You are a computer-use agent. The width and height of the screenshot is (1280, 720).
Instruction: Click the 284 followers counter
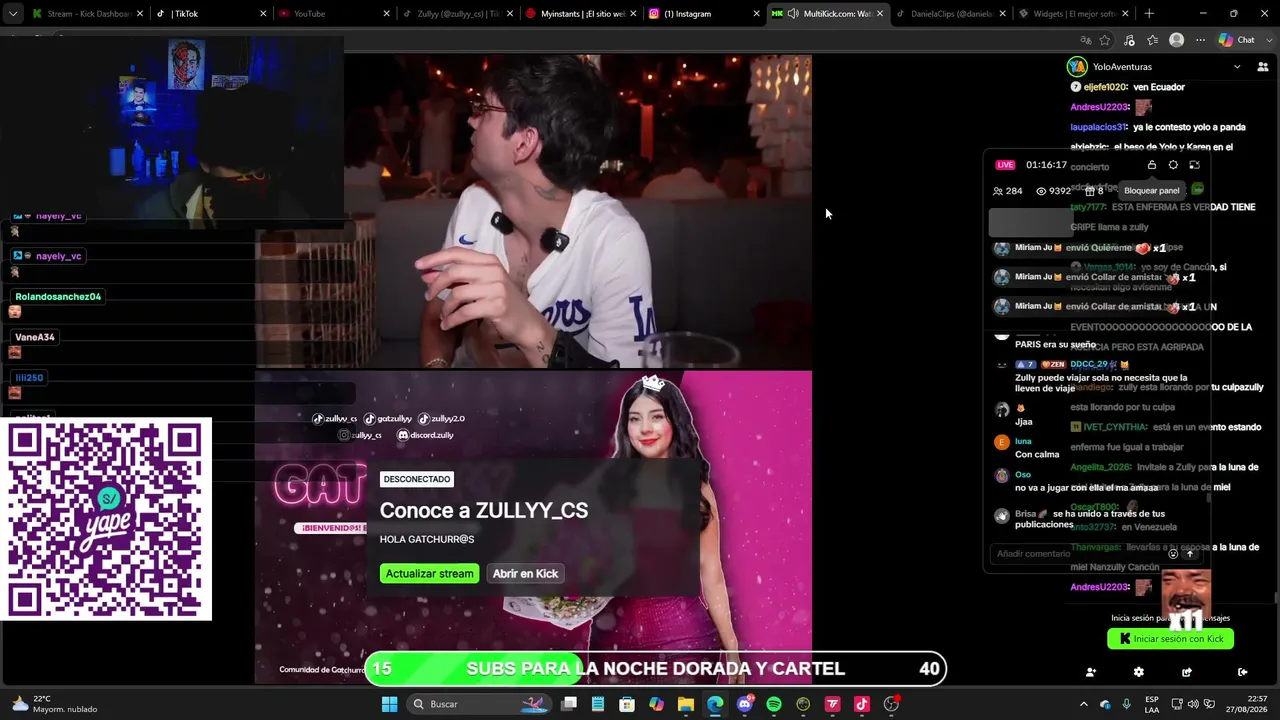coord(1008,191)
